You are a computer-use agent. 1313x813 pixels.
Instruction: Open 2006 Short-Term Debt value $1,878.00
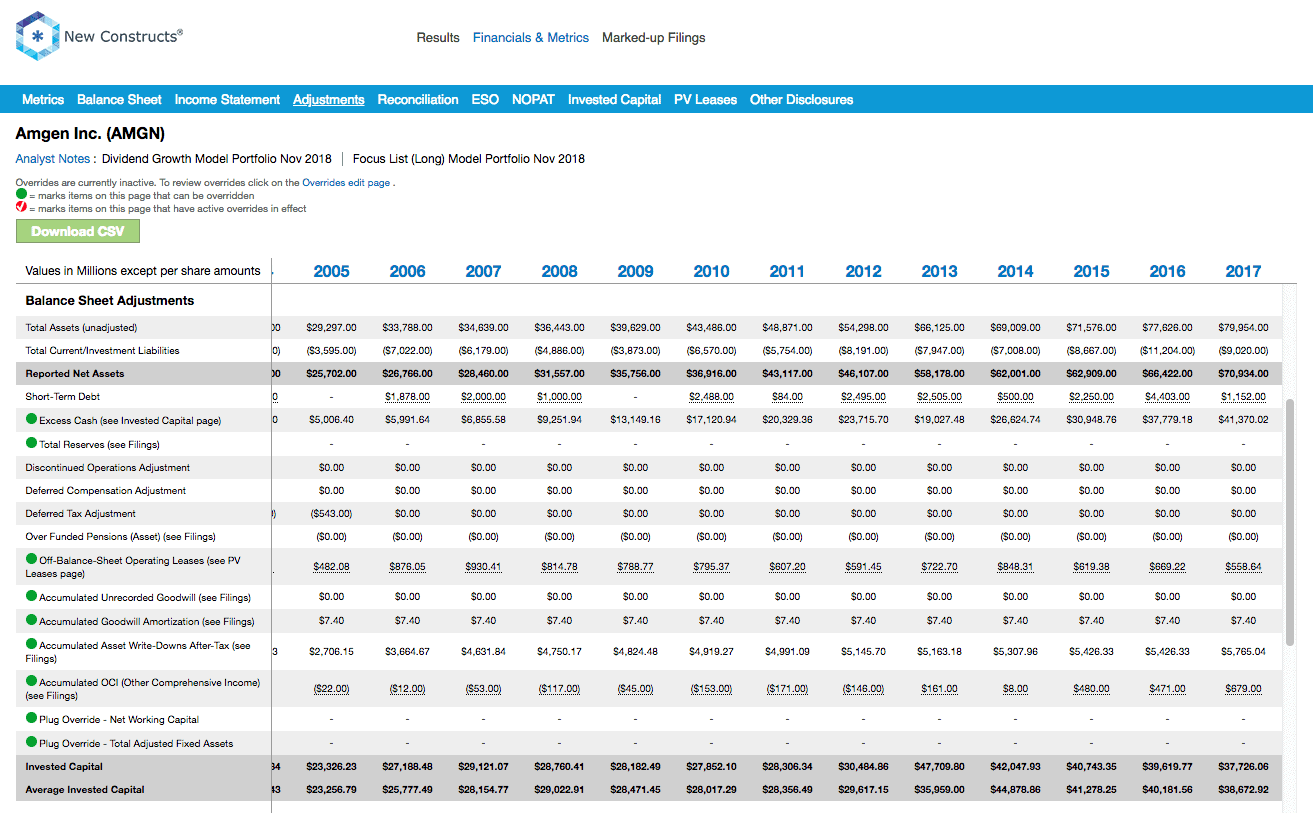pos(408,397)
